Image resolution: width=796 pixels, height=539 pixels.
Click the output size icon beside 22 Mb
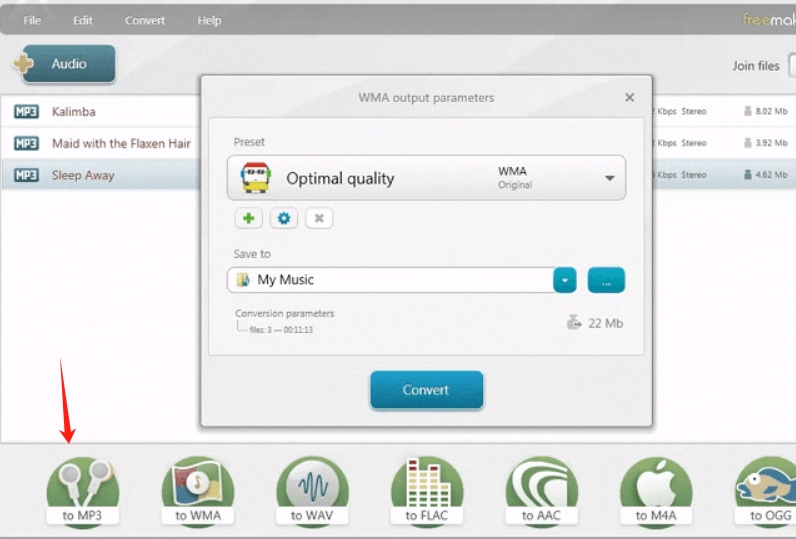click(574, 322)
